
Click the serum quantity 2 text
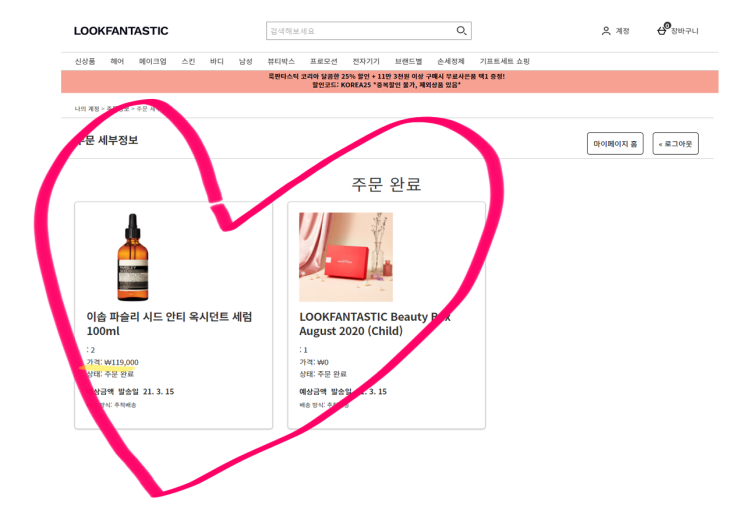coord(92,350)
